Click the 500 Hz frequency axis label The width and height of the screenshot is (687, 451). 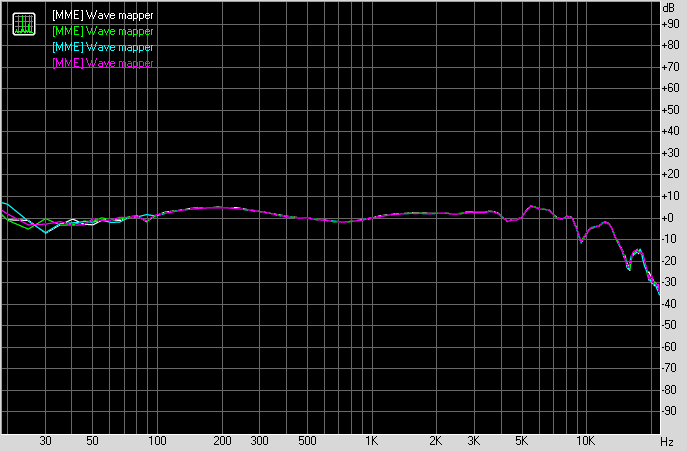(x=307, y=441)
